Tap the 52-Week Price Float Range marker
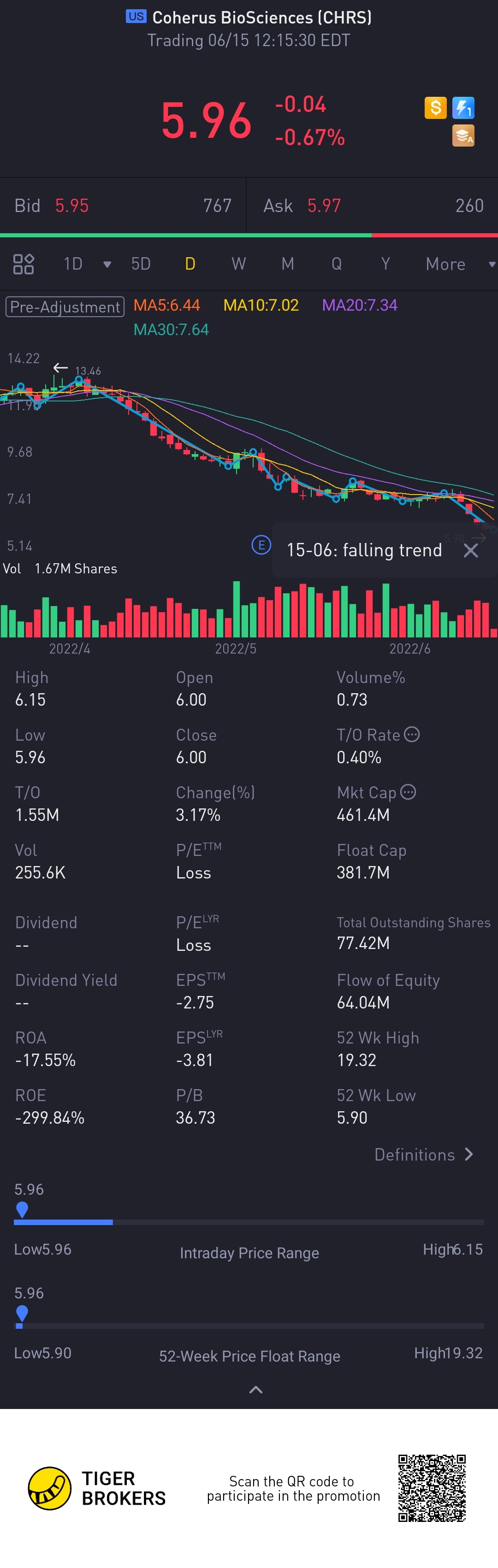This screenshot has height=1568, width=498. click(x=22, y=1313)
